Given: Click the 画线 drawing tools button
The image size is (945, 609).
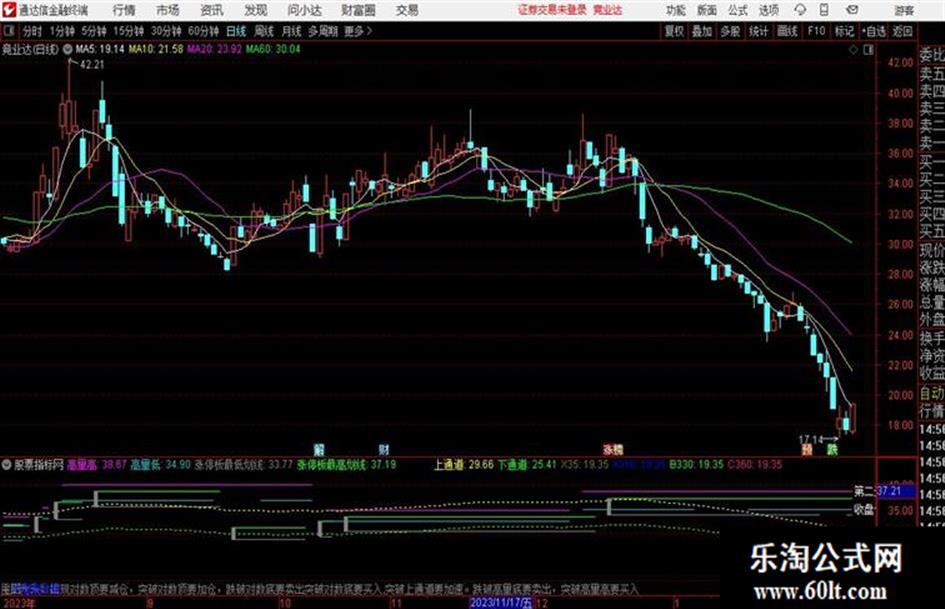Looking at the screenshot, I should coord(787,31).
